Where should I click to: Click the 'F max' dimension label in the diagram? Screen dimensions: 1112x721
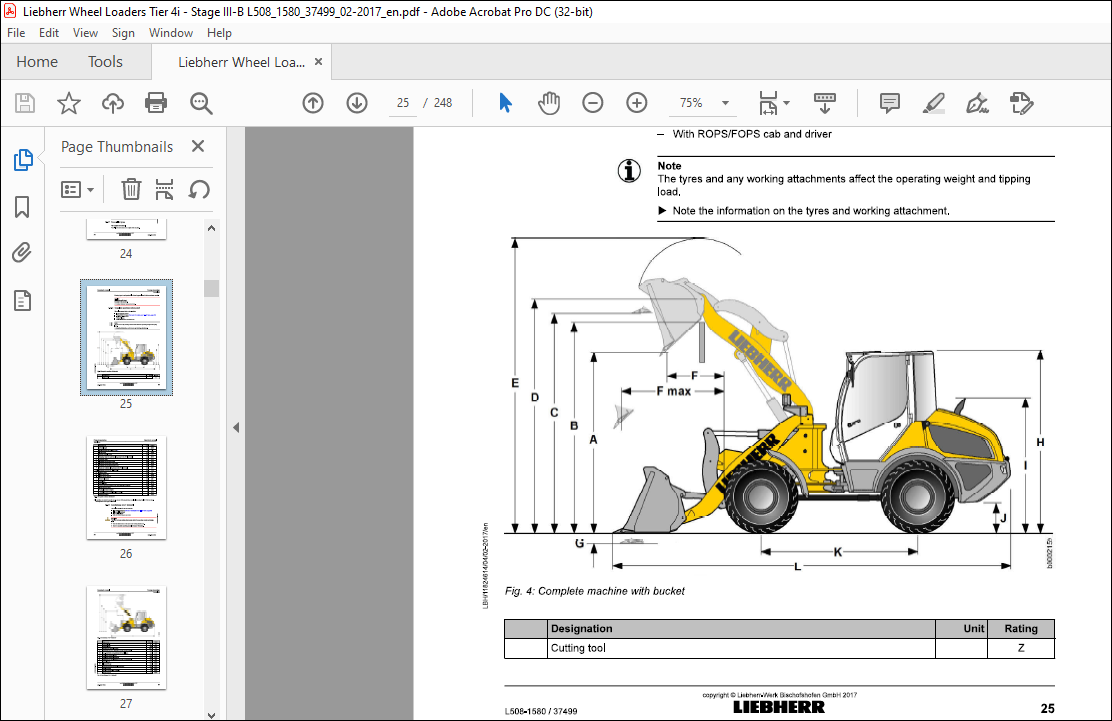673,391
